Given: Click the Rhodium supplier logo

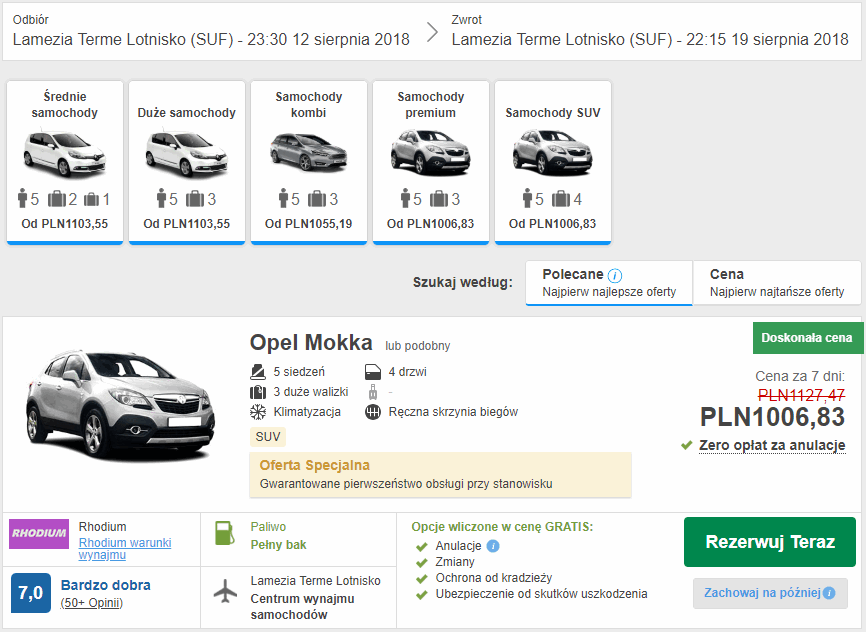Looking at the screenshot, I should (39, 534).
